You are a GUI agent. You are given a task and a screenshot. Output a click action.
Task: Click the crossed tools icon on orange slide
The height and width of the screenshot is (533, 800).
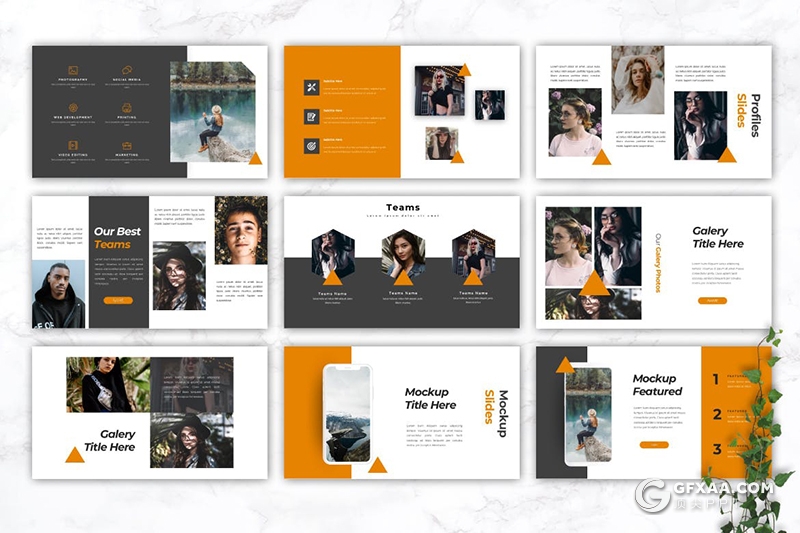point(312,87)
